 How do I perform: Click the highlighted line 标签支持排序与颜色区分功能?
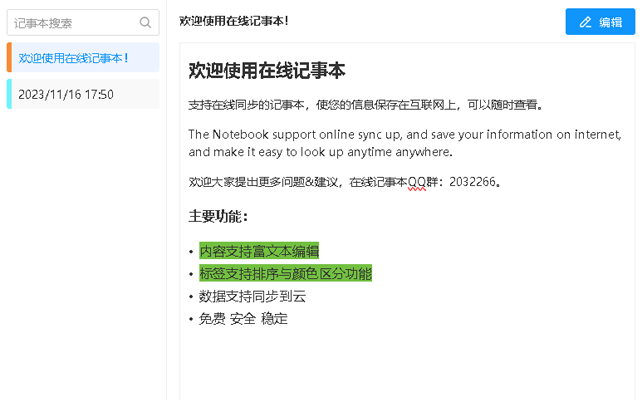pyautogui.click(x=285, y=273)
